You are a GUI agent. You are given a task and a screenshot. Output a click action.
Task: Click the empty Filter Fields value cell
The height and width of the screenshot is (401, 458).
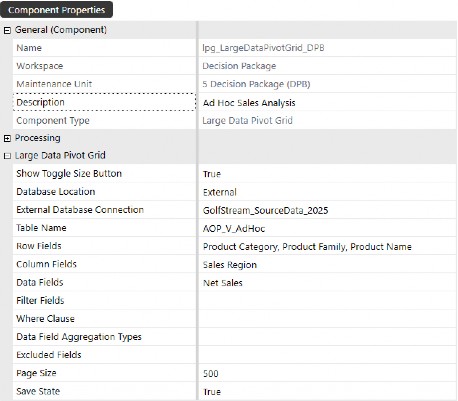[327, 301]
